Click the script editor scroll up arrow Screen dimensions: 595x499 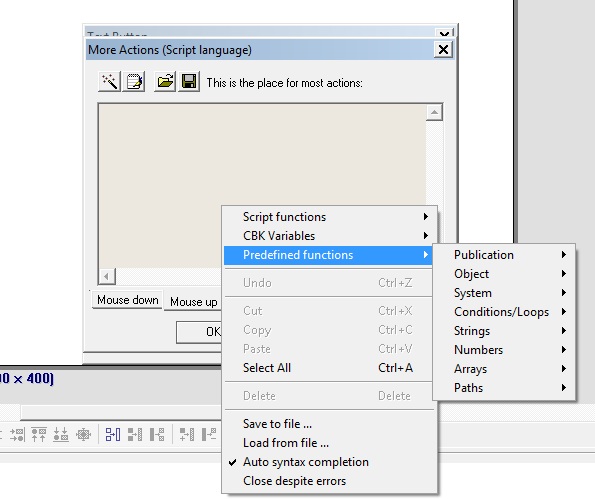(x=434, y=112)
